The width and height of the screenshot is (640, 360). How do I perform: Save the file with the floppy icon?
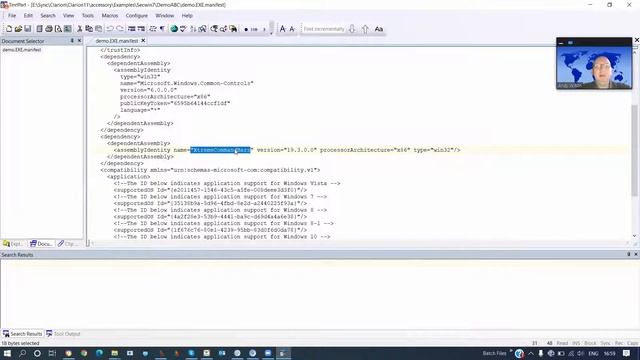click(28, 29)
